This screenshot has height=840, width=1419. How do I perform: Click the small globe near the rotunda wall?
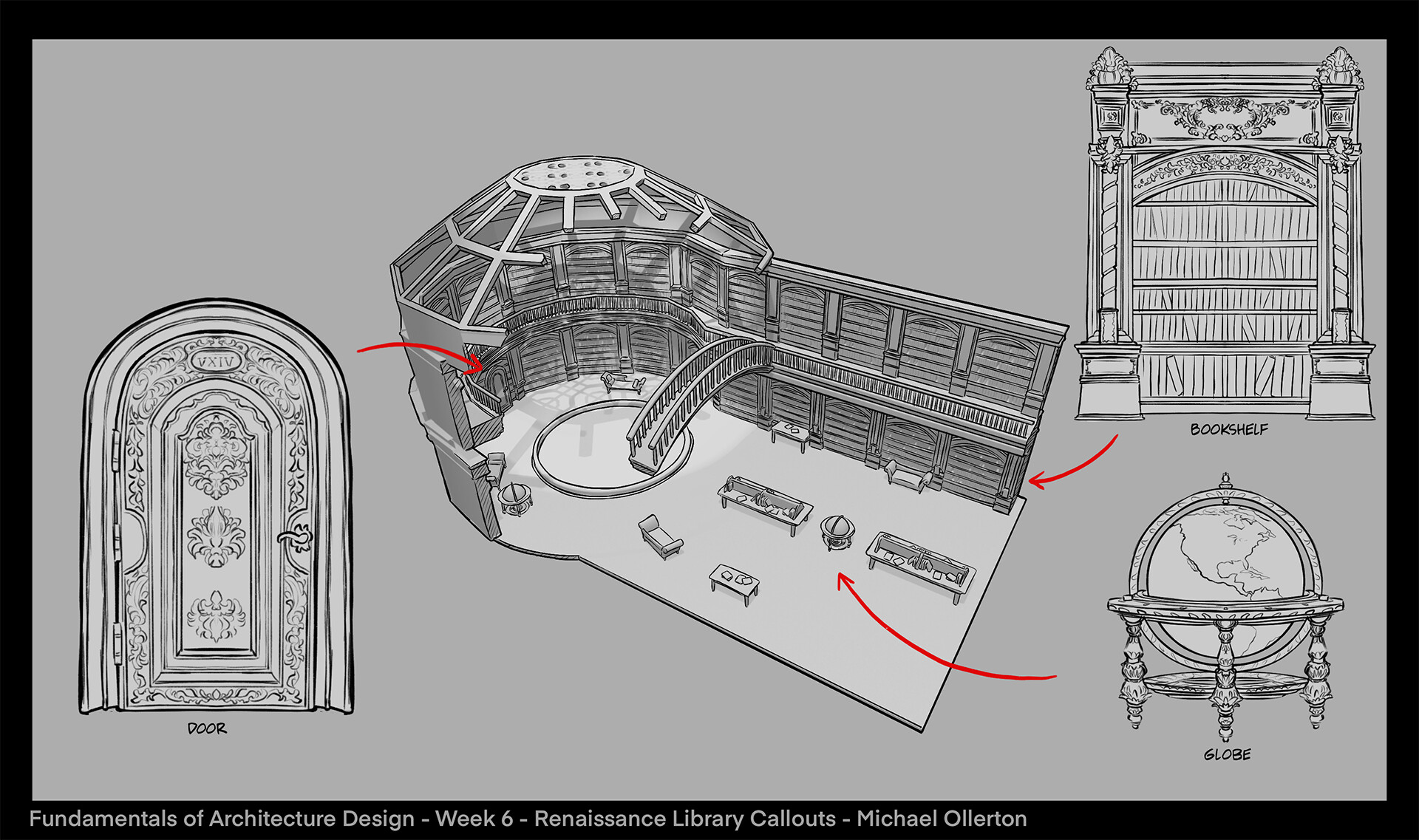(515, 498)
